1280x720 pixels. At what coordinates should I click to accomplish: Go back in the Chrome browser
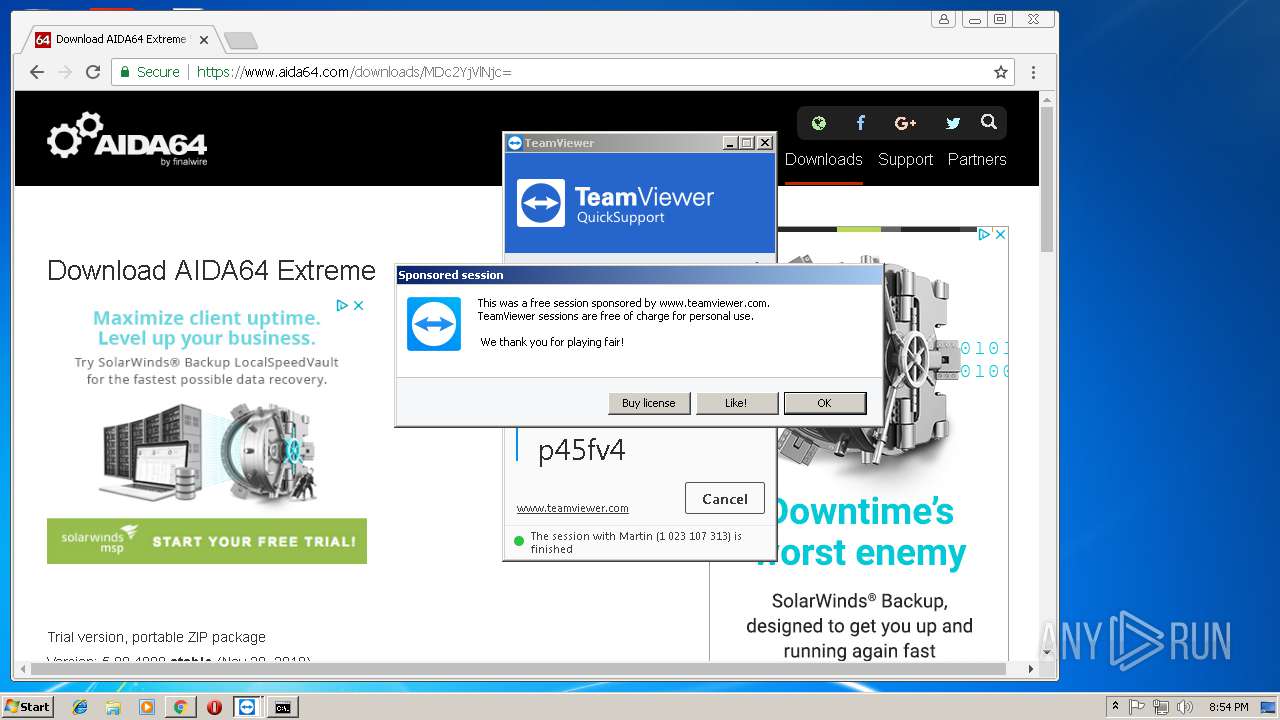tap(37, 72)
